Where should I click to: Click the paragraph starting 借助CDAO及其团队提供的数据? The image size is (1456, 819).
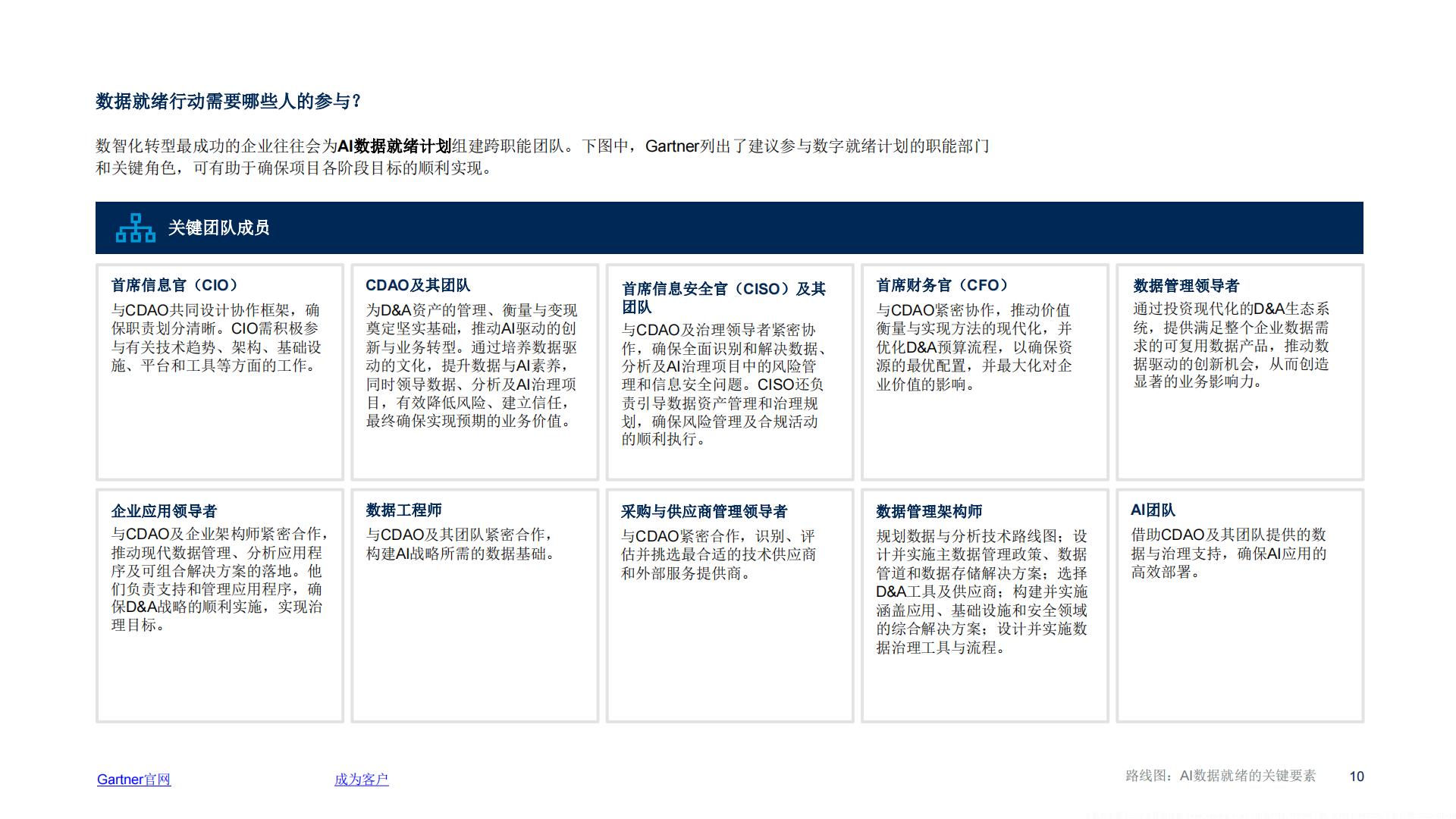[x=1228, y=554]
